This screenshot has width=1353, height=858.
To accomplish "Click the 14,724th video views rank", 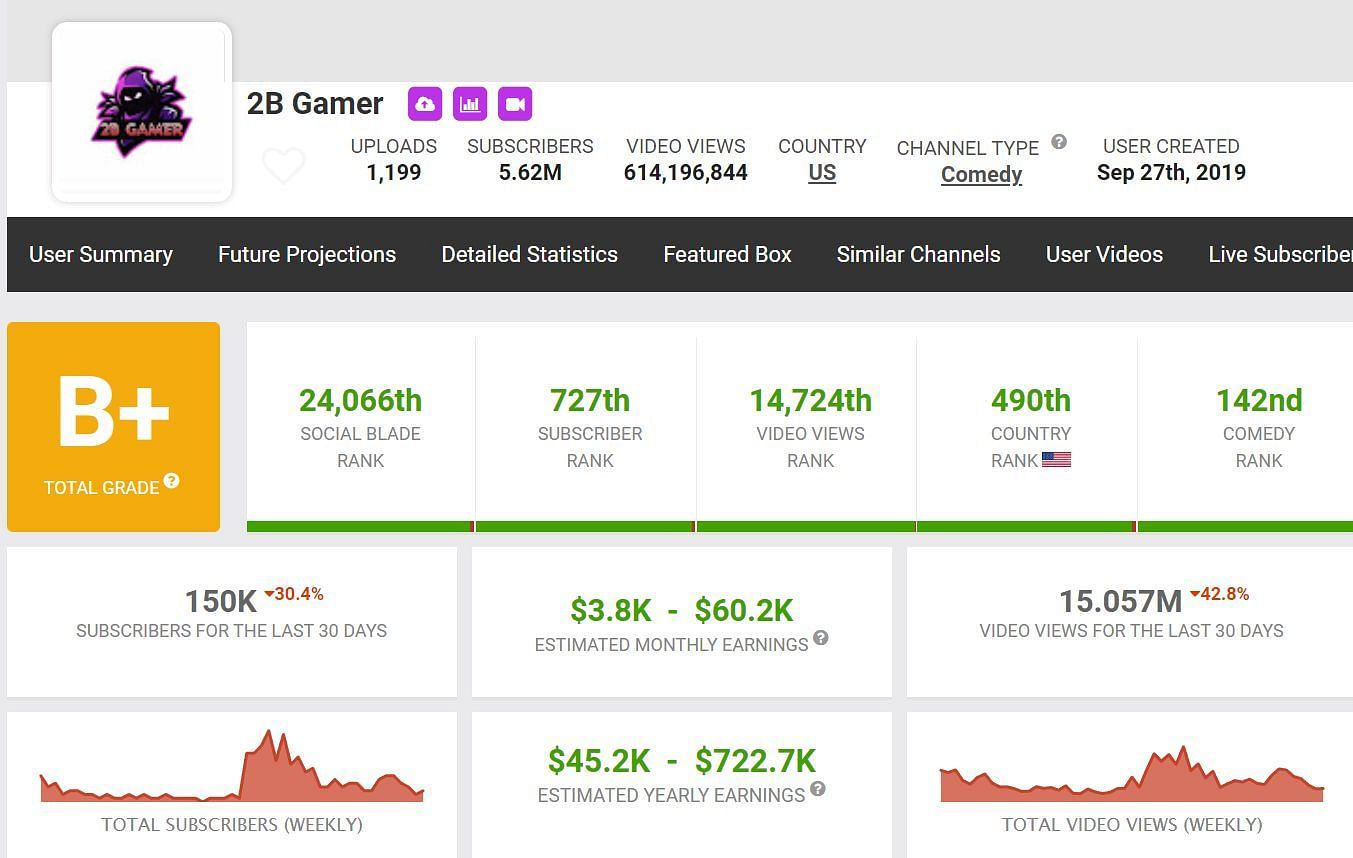I will pyautogui.click(x=811, y=401).
